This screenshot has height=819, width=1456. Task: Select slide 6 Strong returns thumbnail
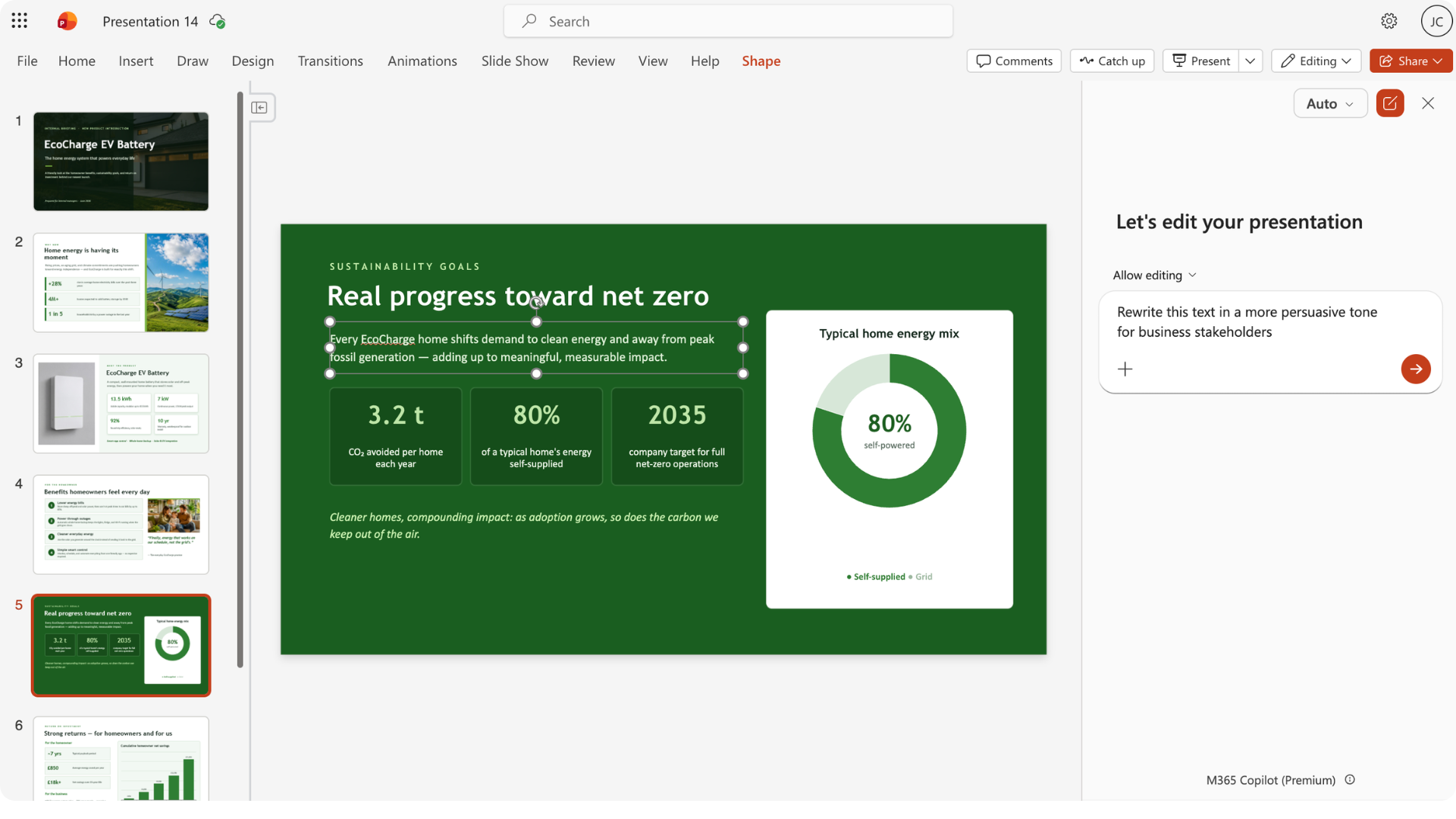pos(121,758)
